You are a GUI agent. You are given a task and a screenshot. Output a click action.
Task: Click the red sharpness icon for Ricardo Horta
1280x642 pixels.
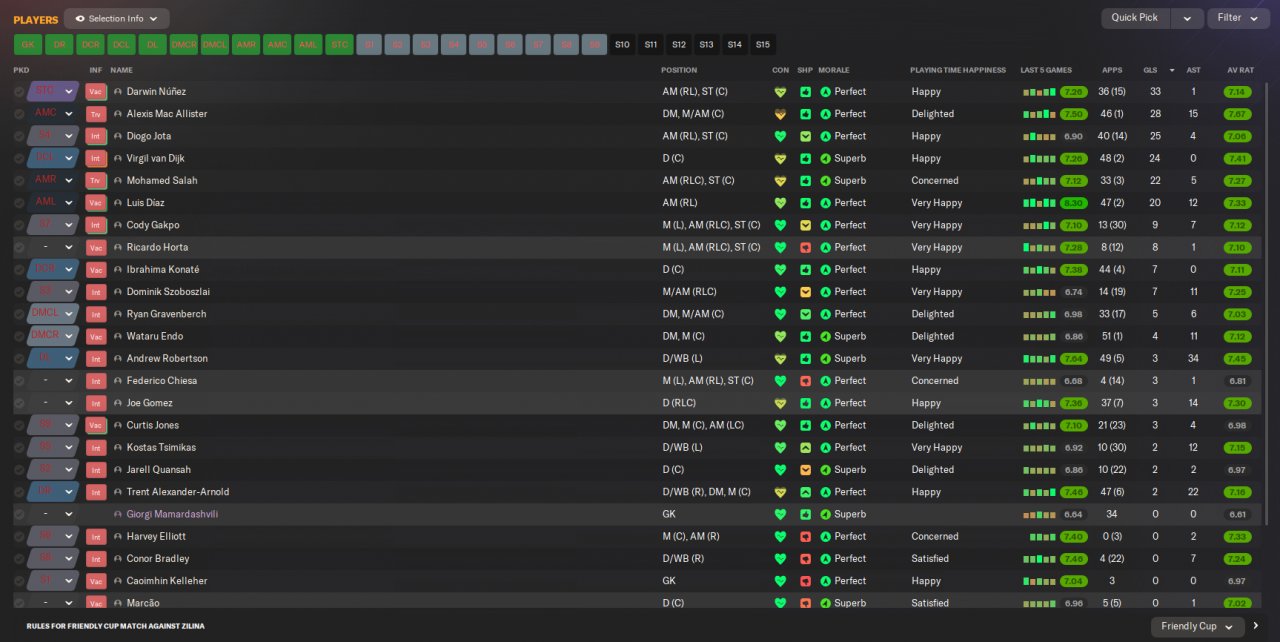click(x=805, y=247)
